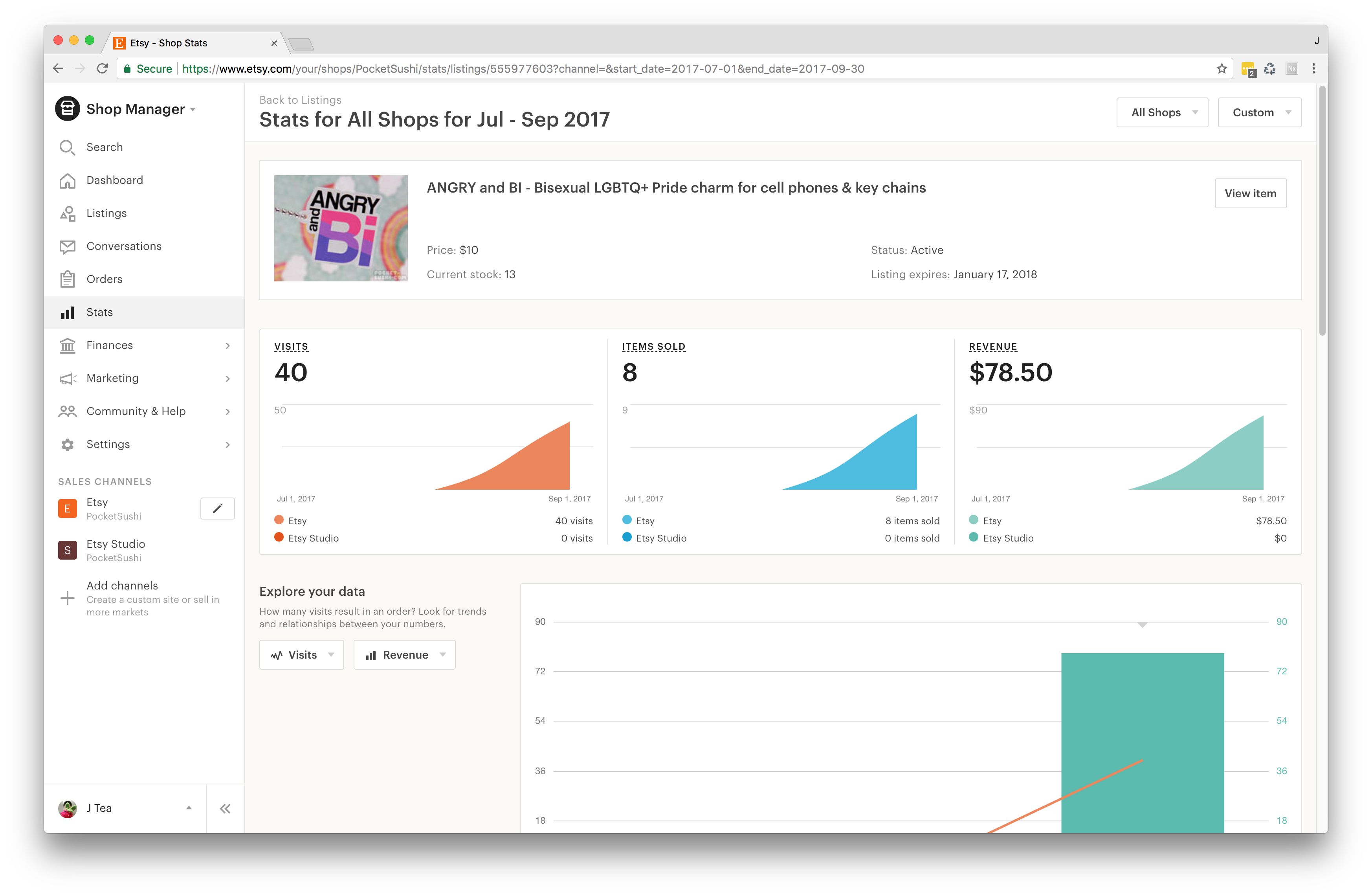The height and width of the screenshot is (896, 1372).
Task: Click the Dashboard house icon
Action: tap(68, 180)
